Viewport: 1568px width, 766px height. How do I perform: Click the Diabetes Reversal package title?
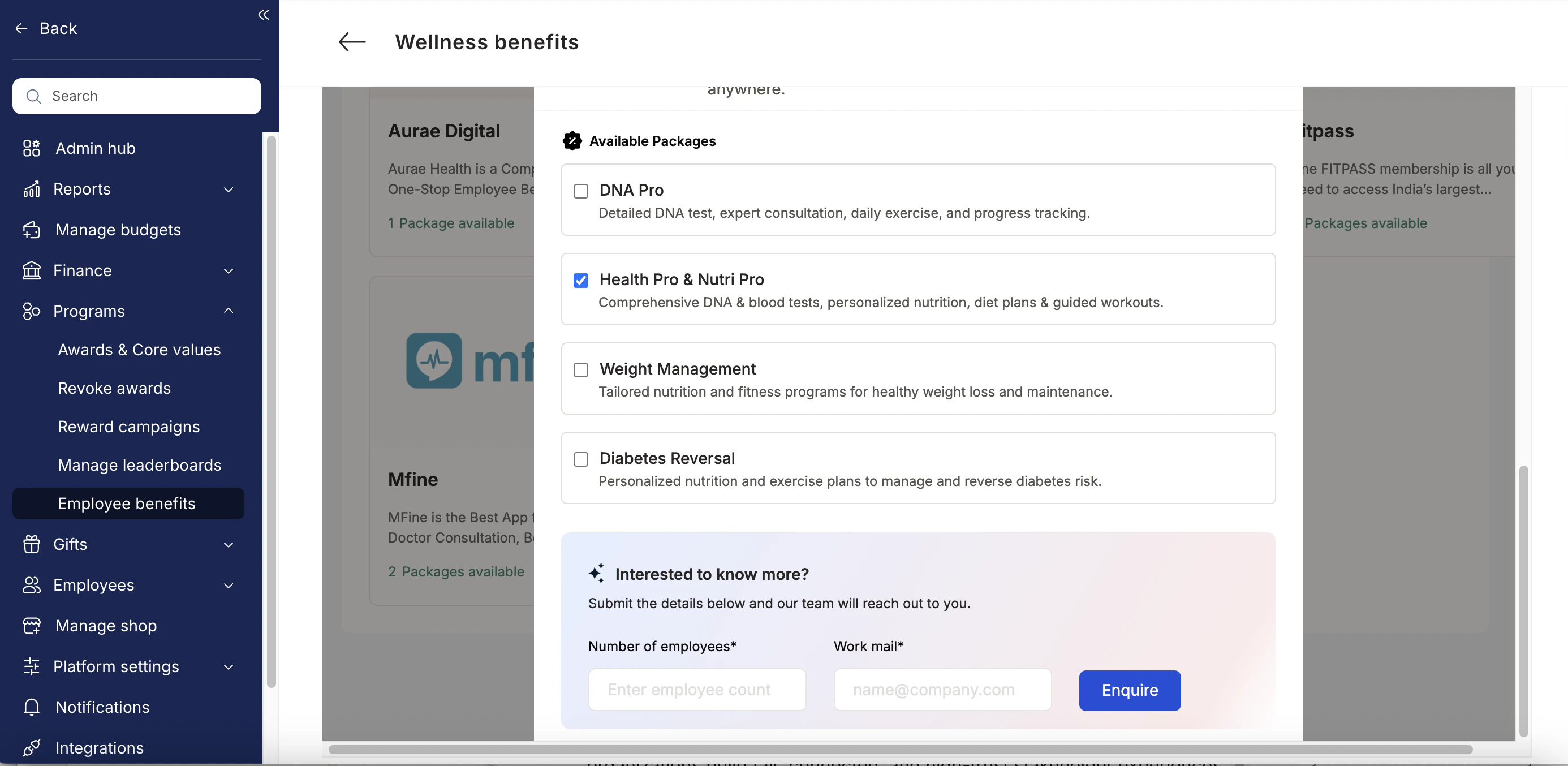click(667, 458)
